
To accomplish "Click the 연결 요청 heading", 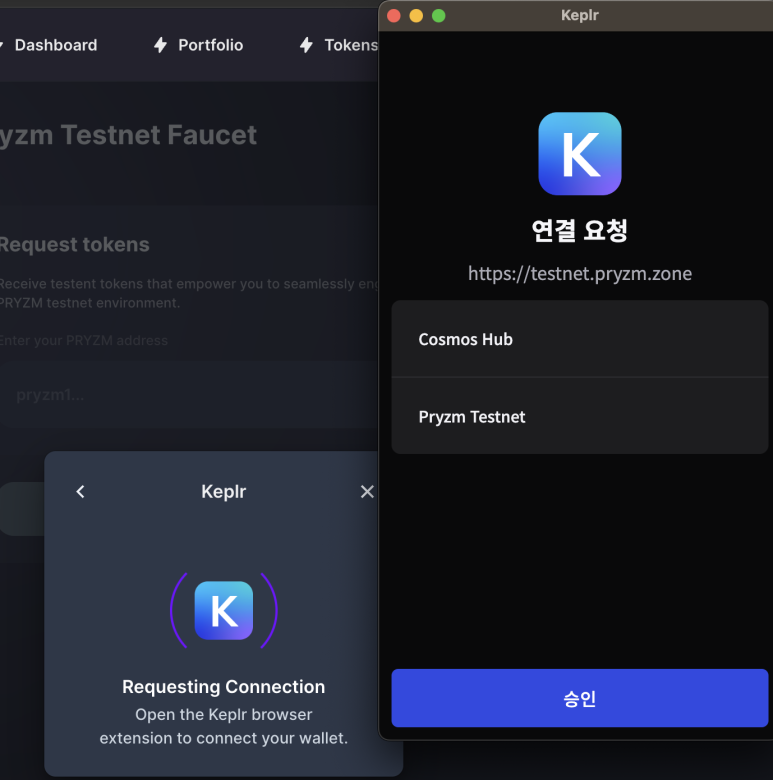I will [580, 230].
